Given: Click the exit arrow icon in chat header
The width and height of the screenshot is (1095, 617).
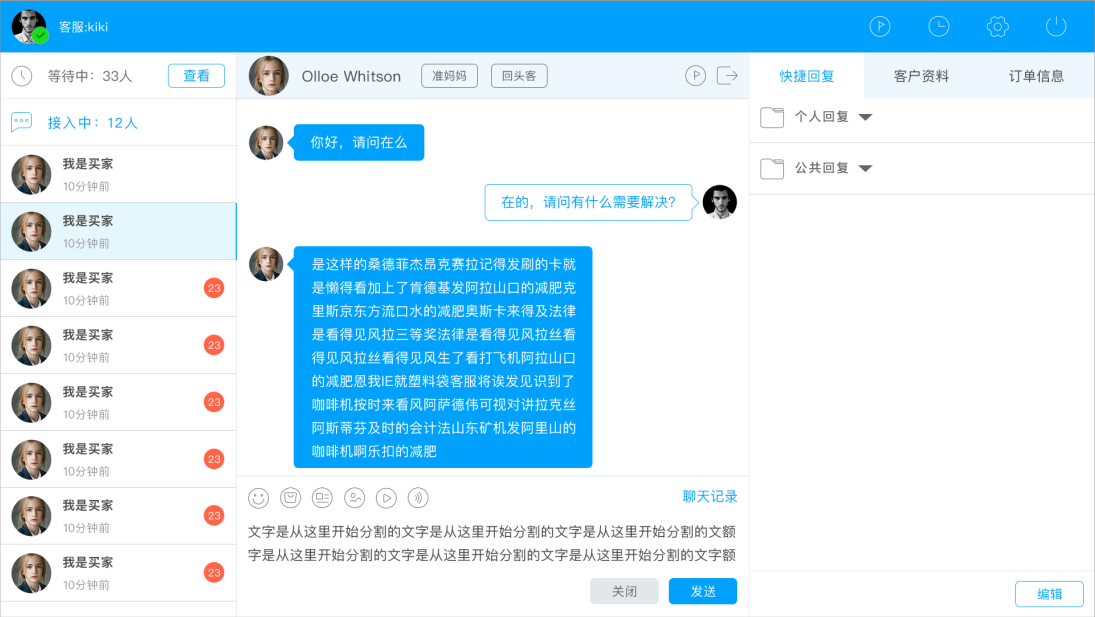Looking at the screenshot, I should (x=728, y=76).
